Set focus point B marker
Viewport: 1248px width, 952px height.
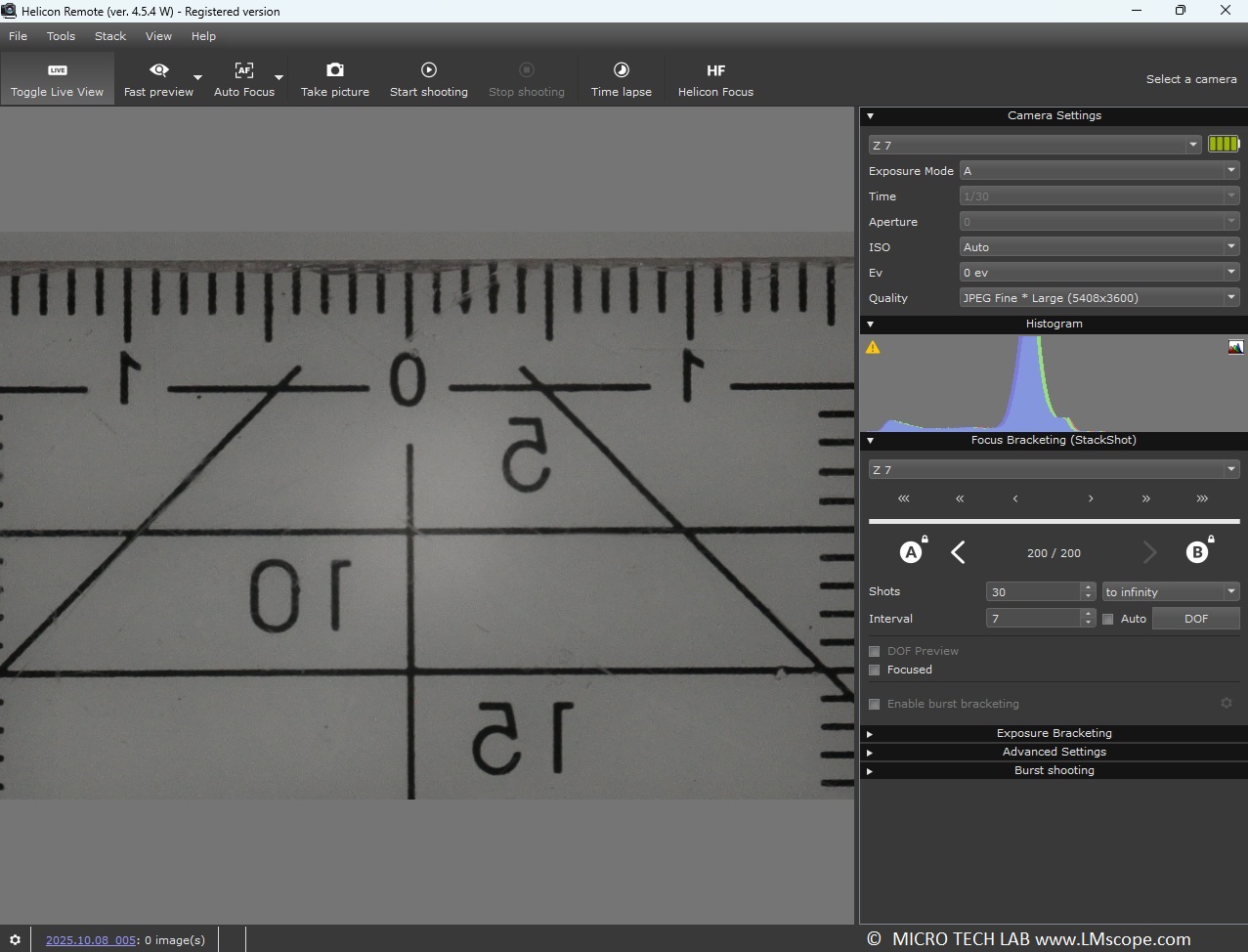click(x=1196, y=552)
